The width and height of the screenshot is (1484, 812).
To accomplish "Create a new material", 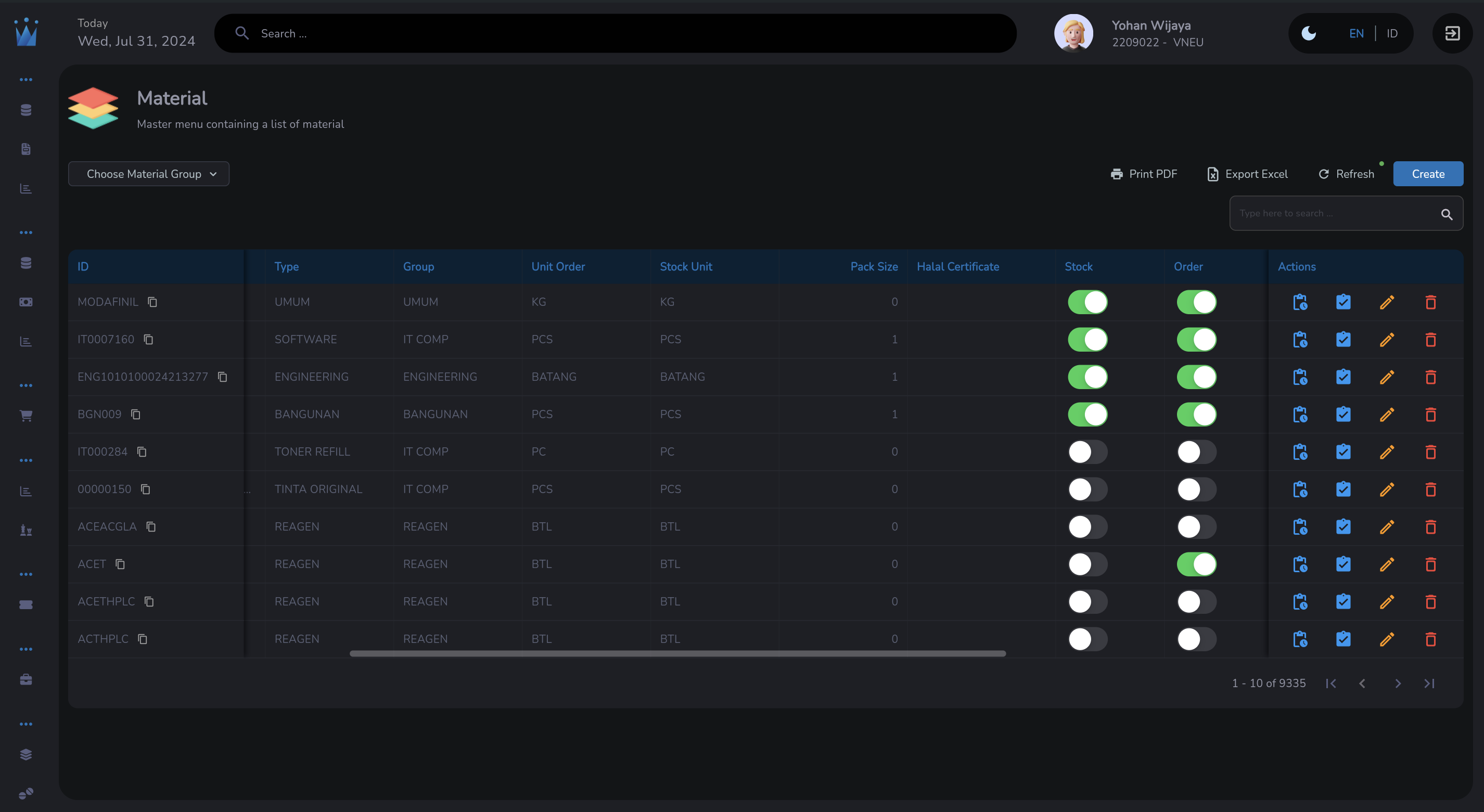I will click(1428, 174).
